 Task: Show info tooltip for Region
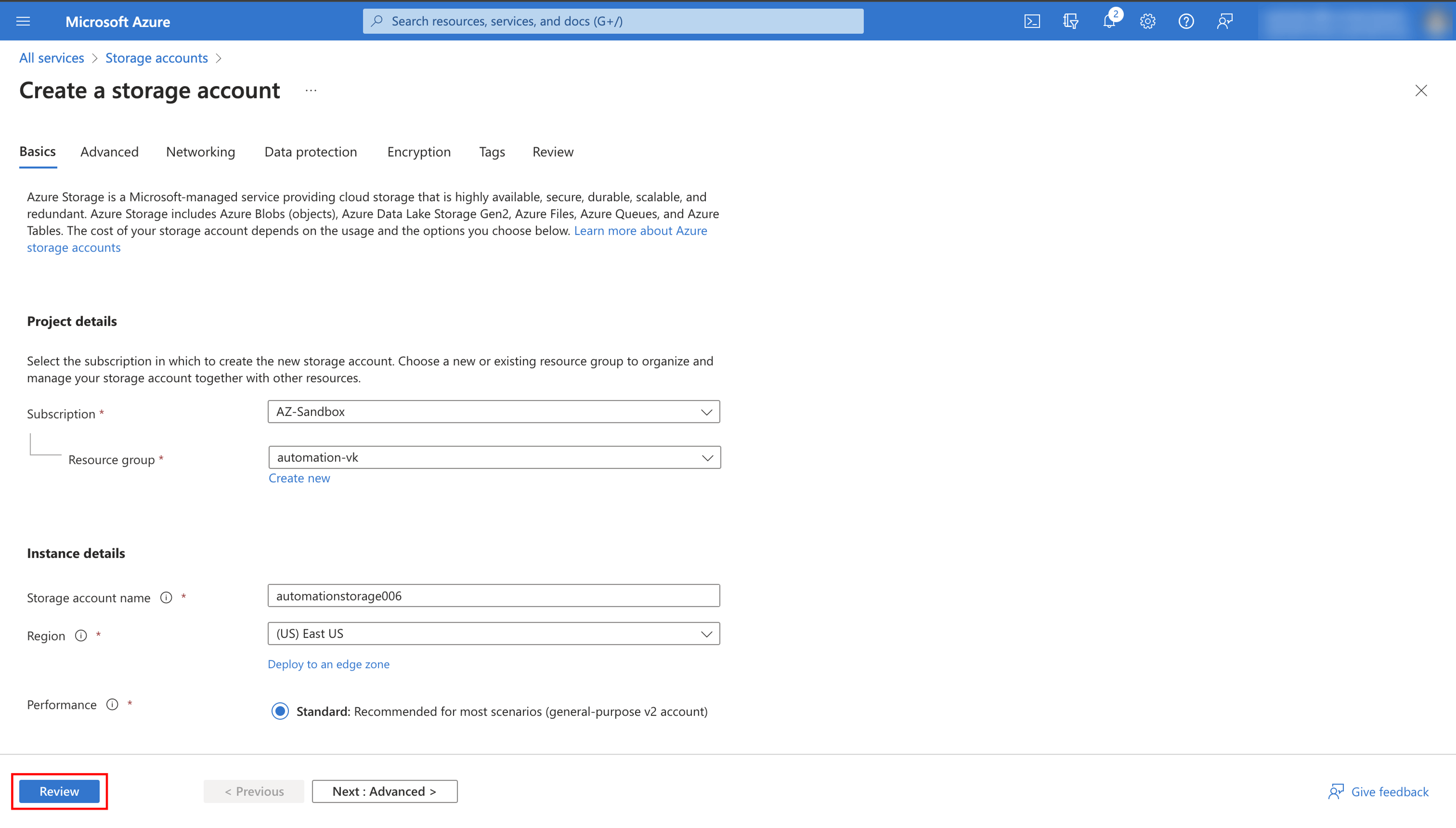pos(81,636)
